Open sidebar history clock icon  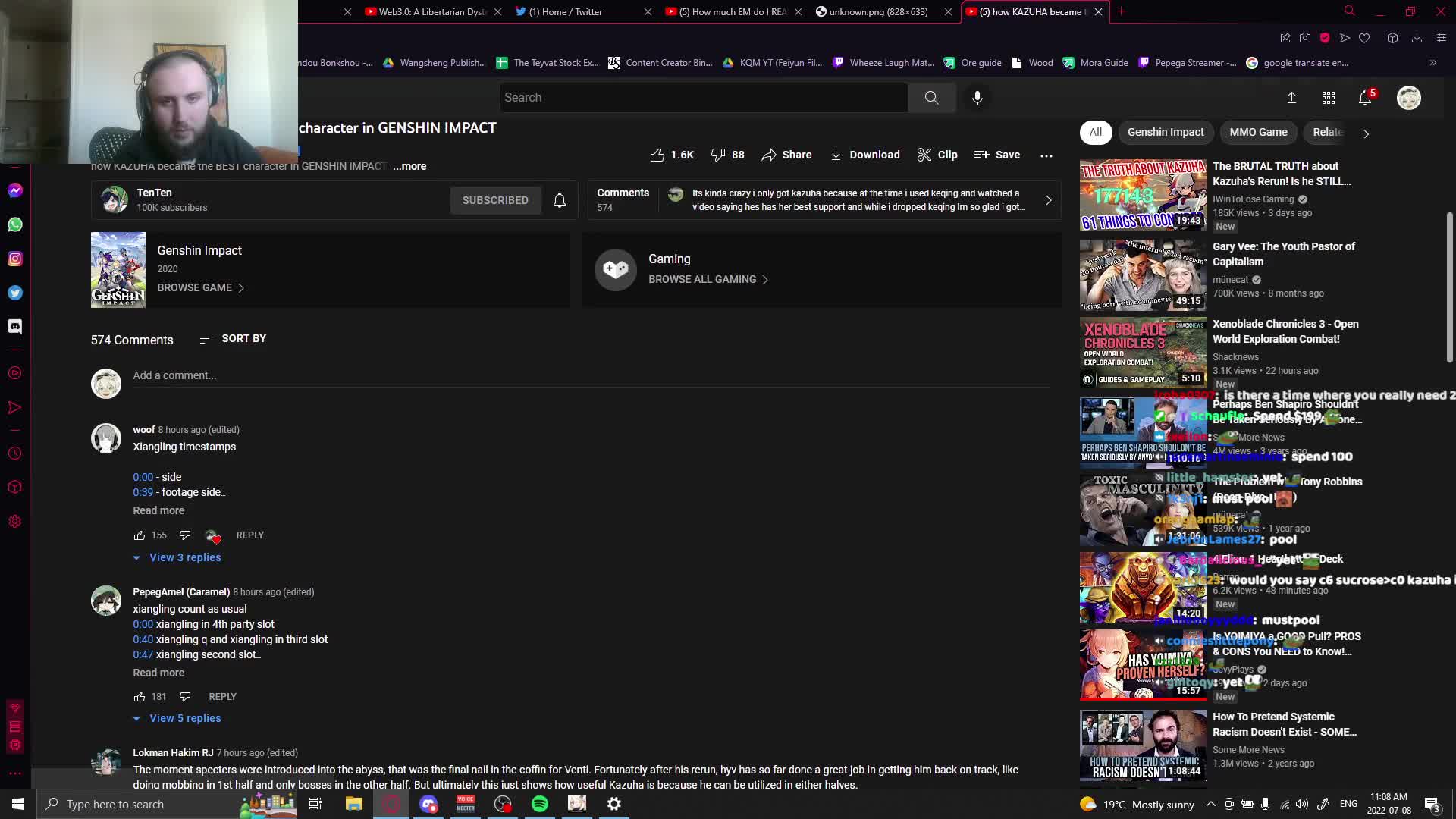click(15, 453)
